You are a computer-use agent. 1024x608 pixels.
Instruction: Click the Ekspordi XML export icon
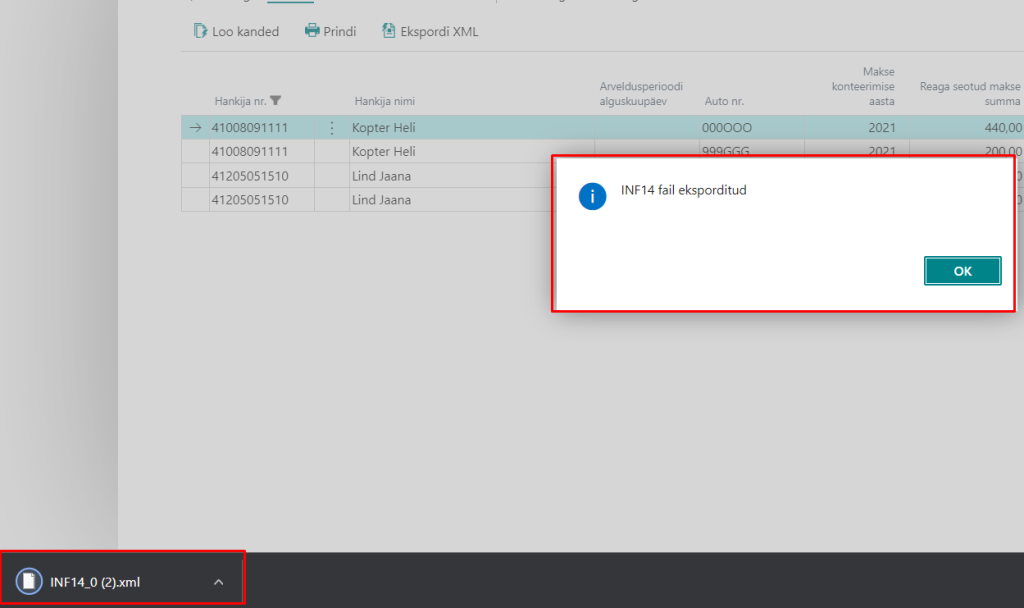coord(389,32)
